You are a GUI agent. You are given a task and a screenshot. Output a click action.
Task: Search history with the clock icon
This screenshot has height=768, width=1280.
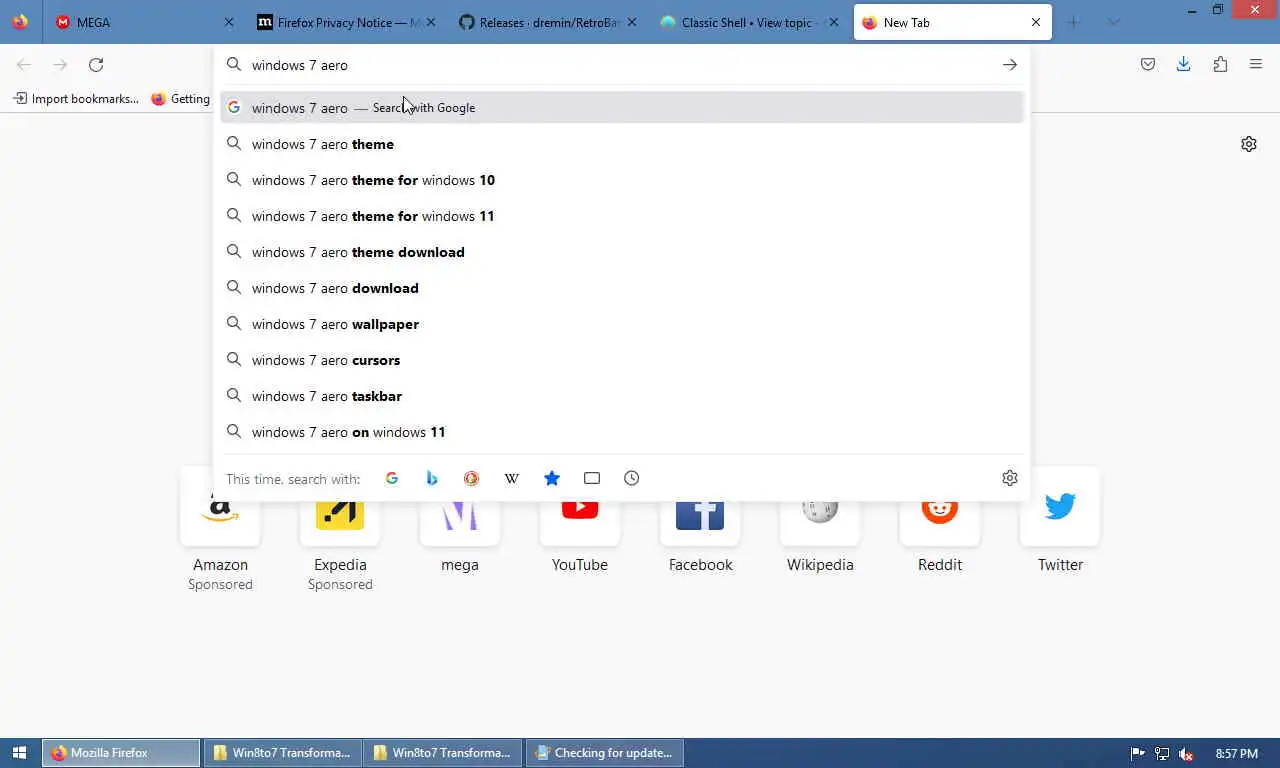632,478
